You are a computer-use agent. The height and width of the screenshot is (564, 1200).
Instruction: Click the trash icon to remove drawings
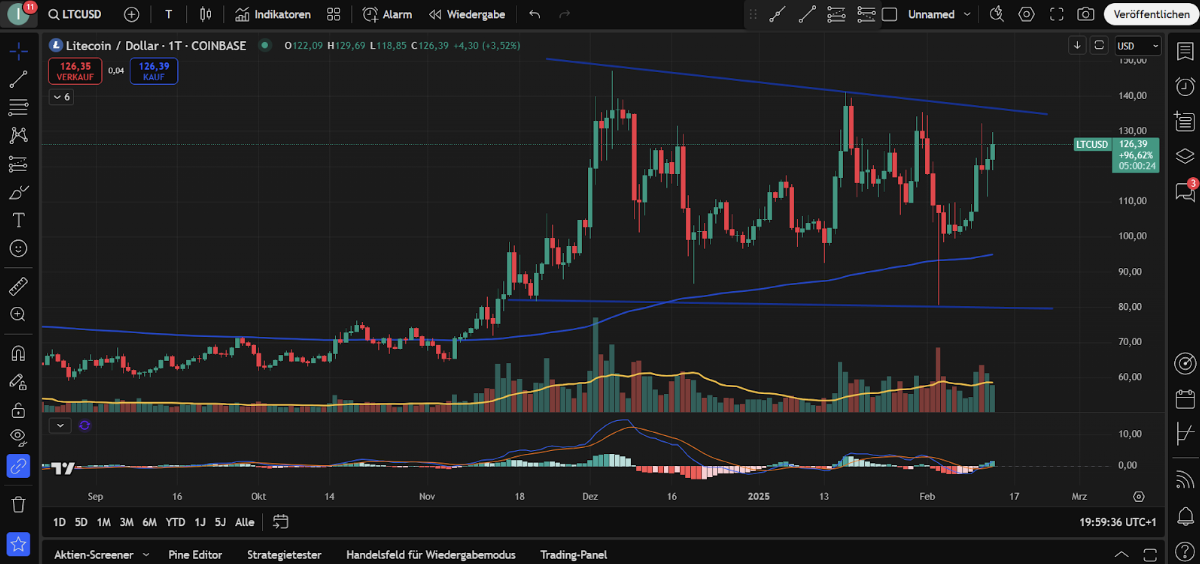tap(18, 505)
